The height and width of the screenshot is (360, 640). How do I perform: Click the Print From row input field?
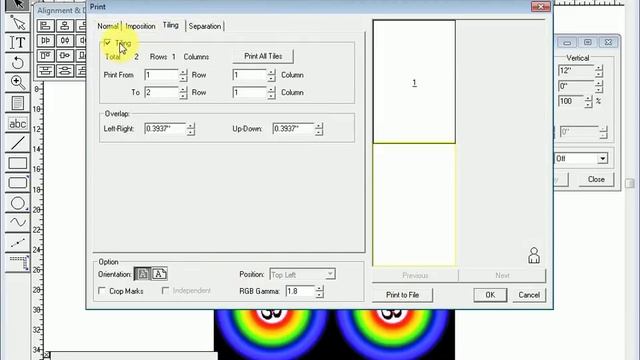162,75
